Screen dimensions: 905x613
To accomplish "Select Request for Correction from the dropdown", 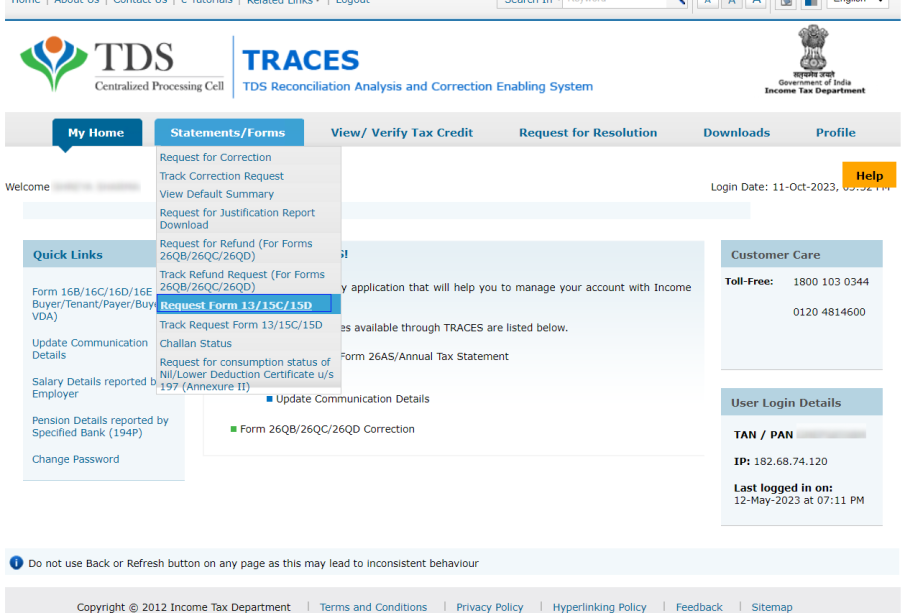I will click(x=215, y=157).
